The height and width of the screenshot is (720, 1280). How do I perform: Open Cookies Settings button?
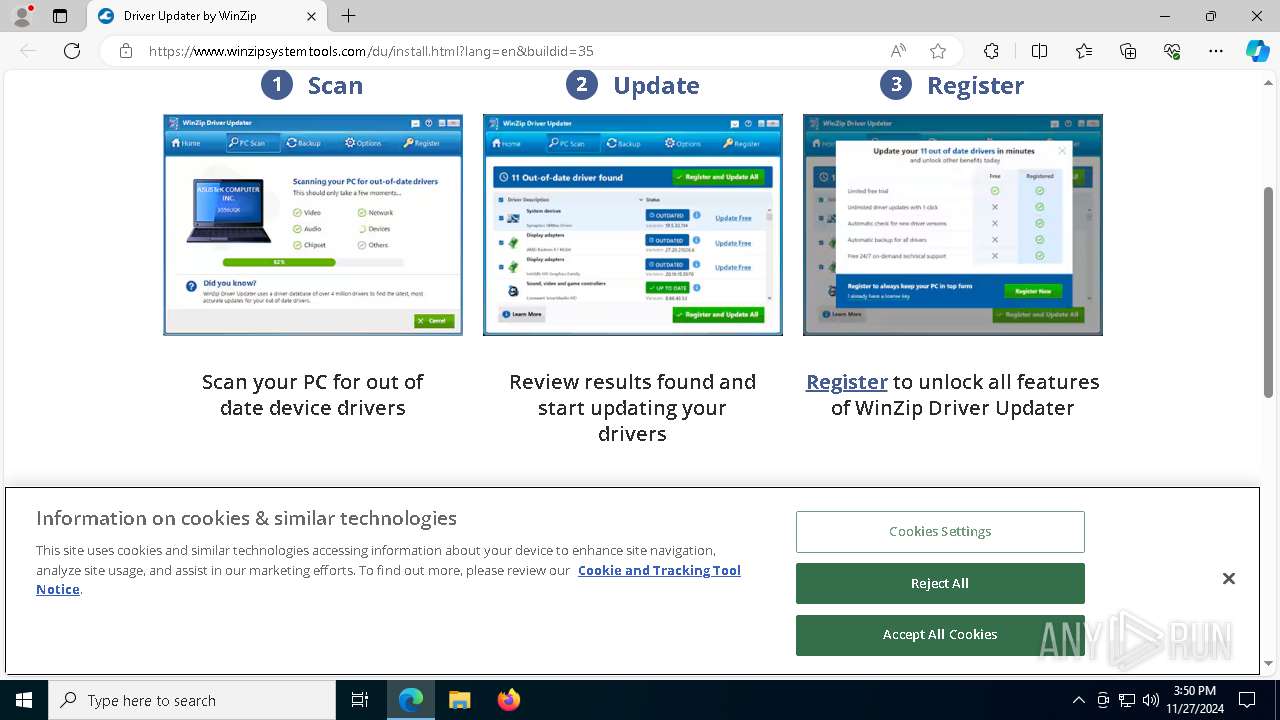point(940,532)
